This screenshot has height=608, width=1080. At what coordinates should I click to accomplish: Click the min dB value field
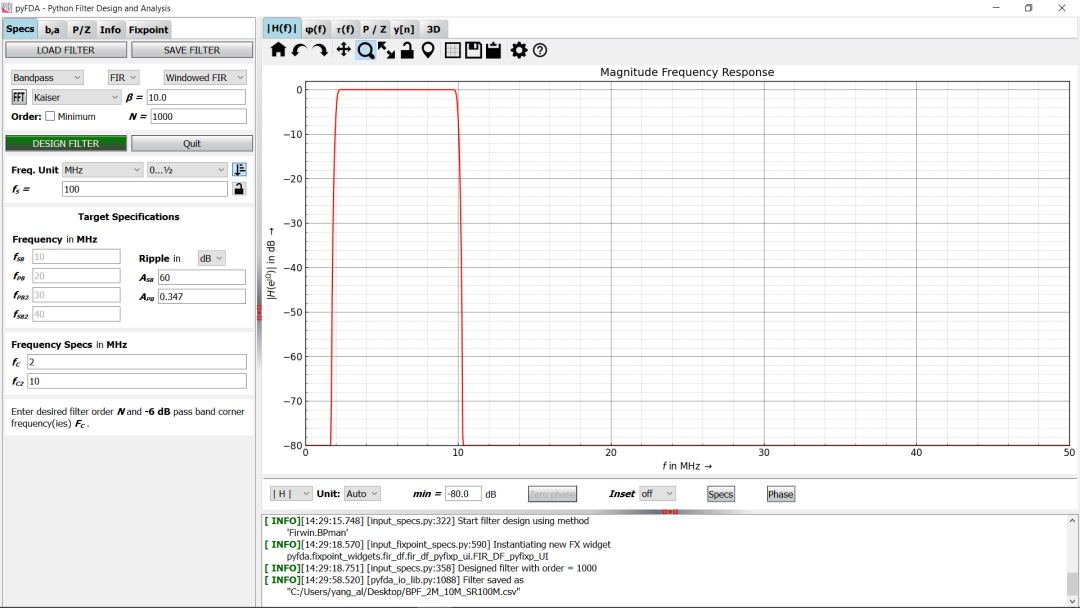pyautogui.click(x=463, y=494)
